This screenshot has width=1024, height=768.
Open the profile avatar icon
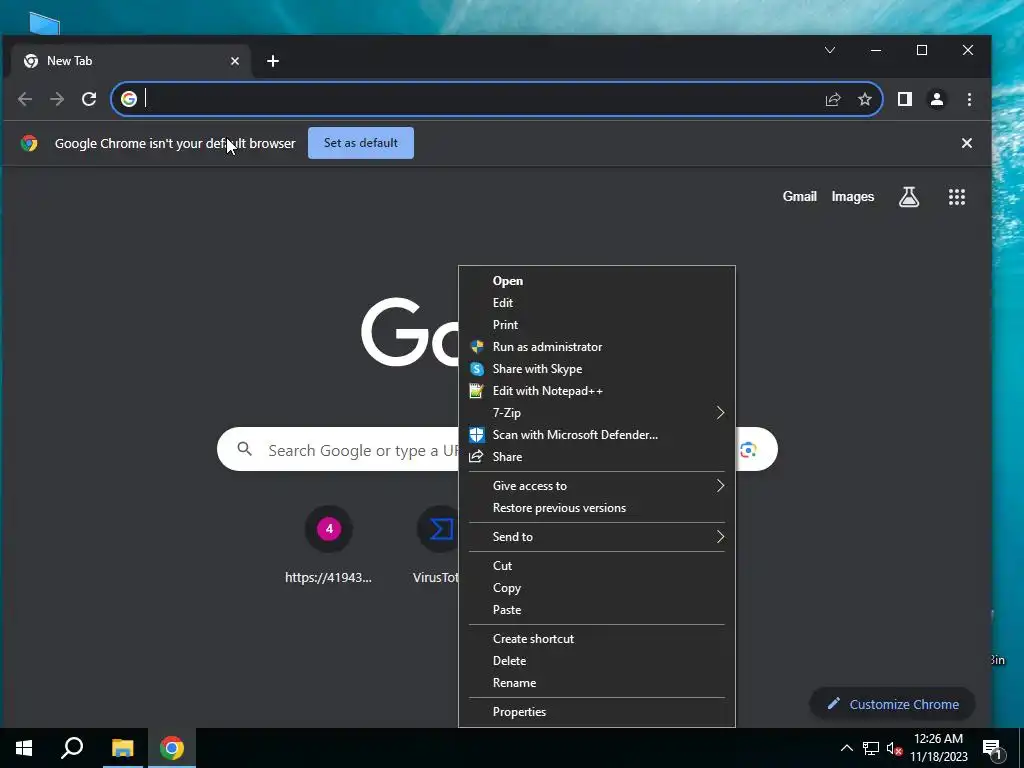(936, 99)
